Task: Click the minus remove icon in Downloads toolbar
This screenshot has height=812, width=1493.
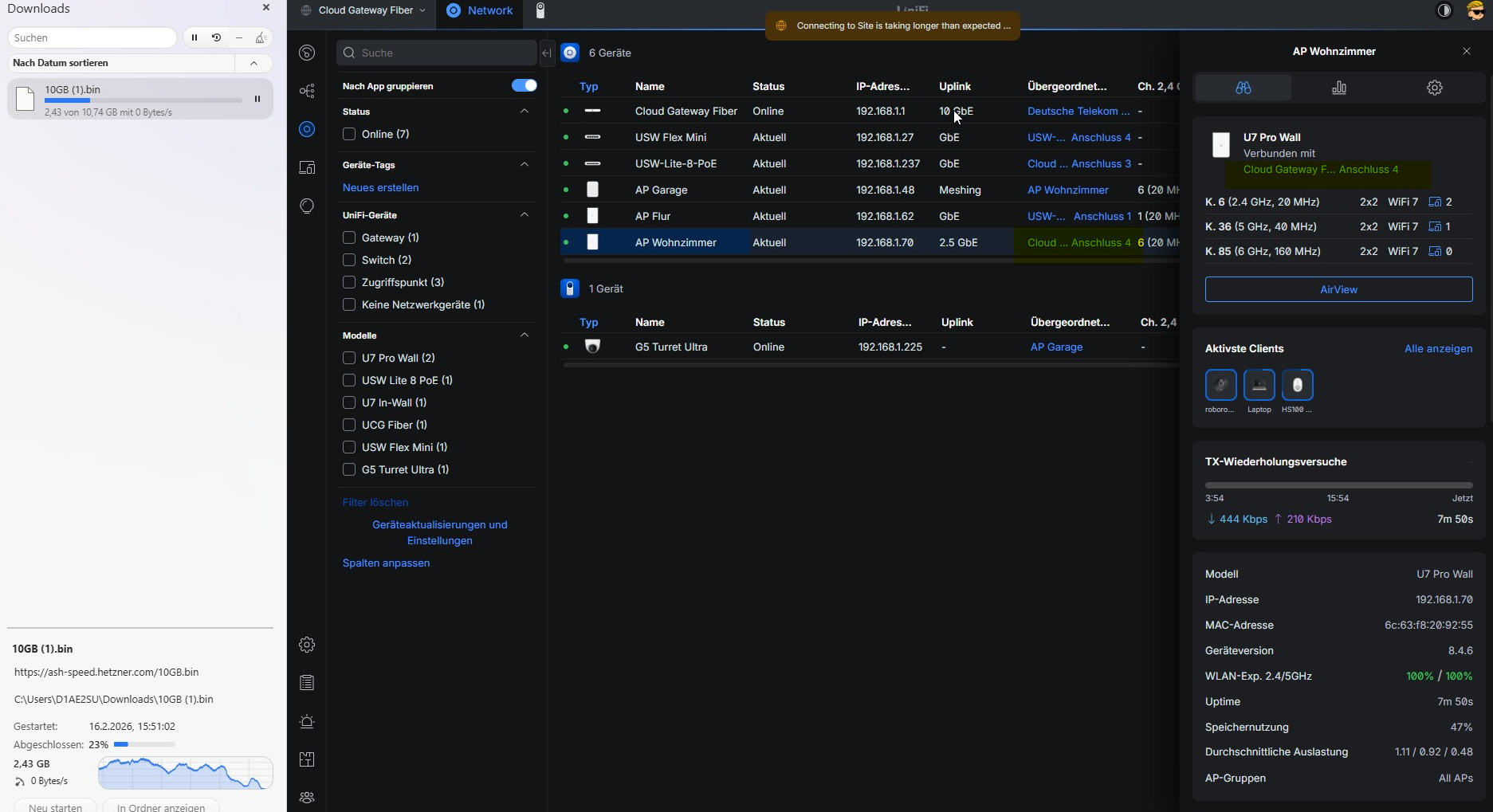Action: coord(238,37)
